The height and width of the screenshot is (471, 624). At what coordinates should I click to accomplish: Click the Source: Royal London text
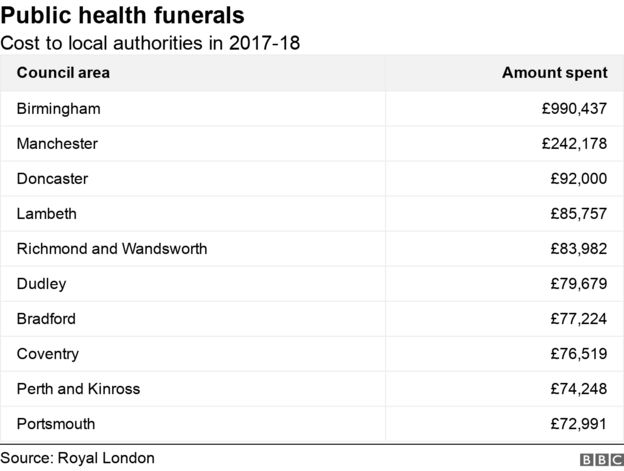(x=78, y=458)
